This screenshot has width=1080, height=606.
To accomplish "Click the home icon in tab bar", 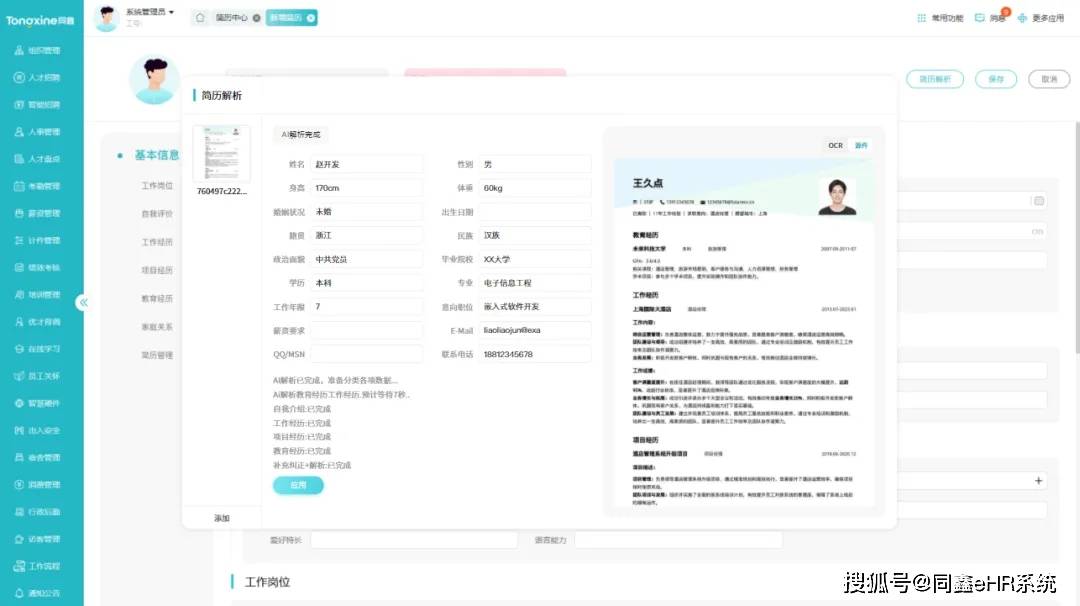I will click(200, 18).
